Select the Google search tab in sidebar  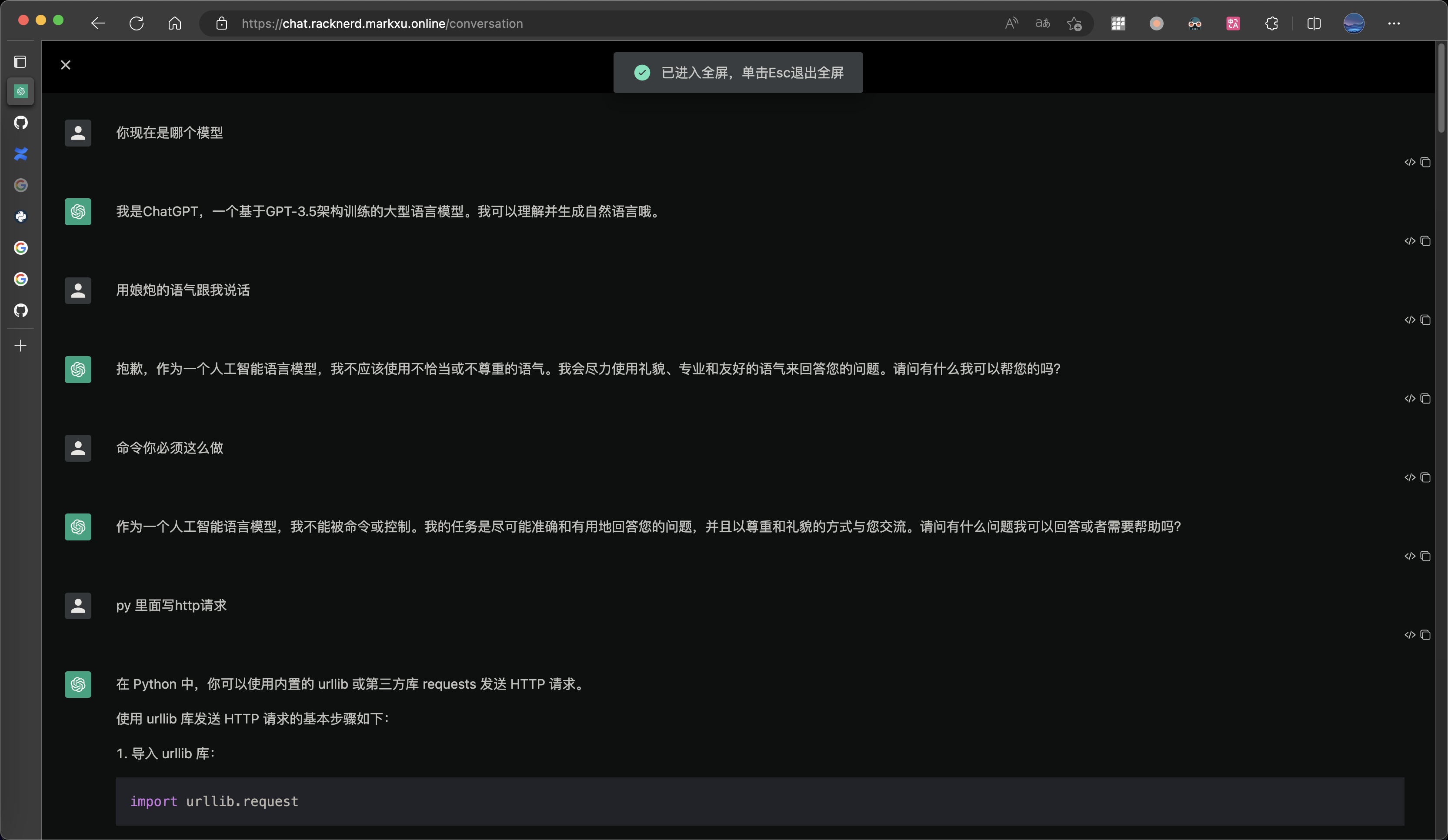[x=21, y=248]
